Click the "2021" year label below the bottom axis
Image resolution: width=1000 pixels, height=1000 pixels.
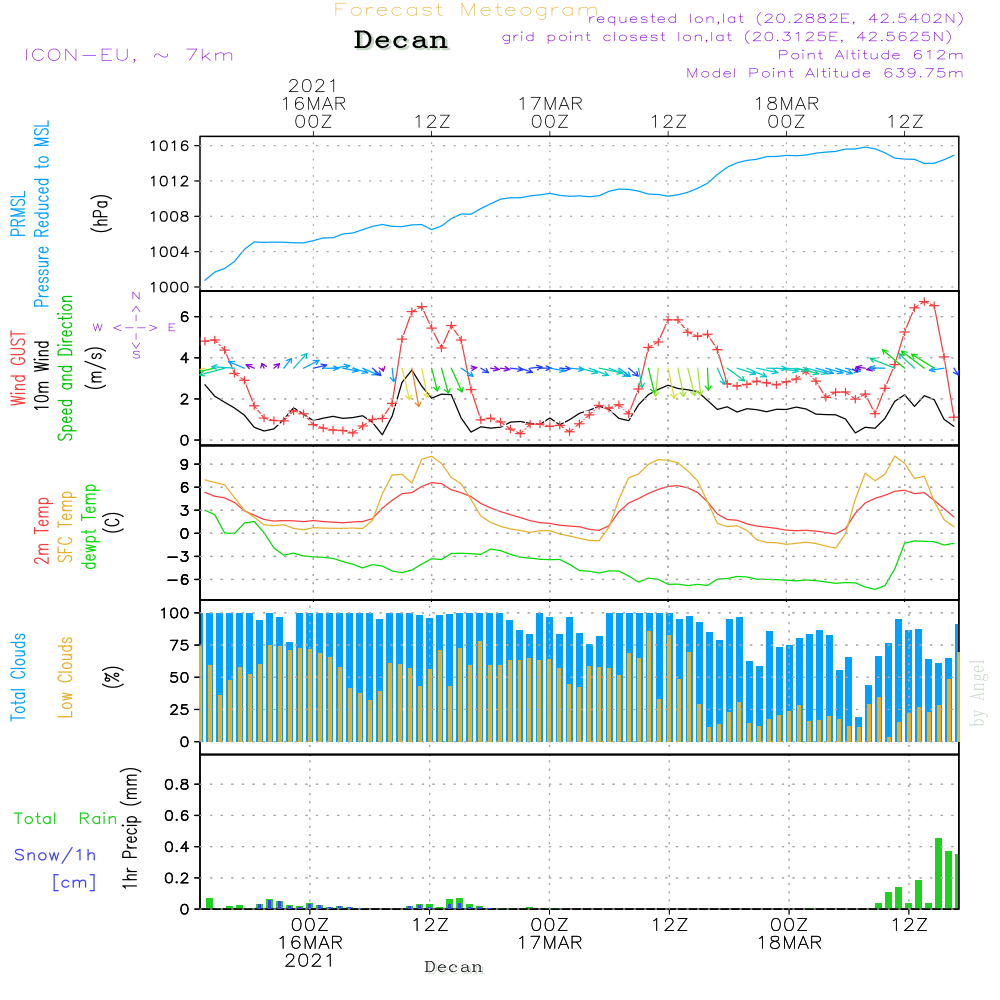pyautogui.click(x=310, y=960)
